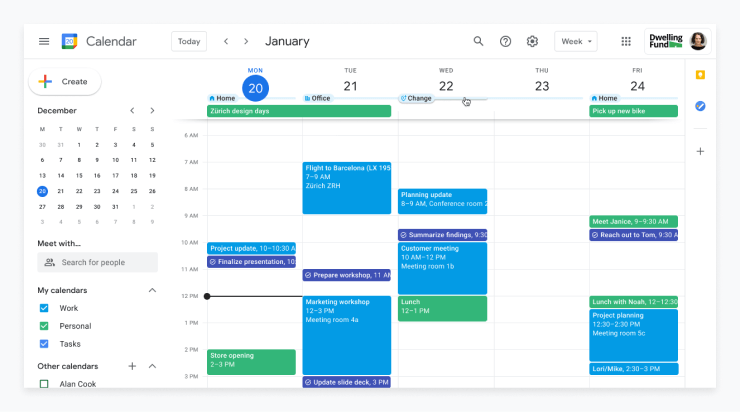Select Friday 24 day header
Viewport: 740px width, 412px height.
pyautogui.click(x=637, y=86)
